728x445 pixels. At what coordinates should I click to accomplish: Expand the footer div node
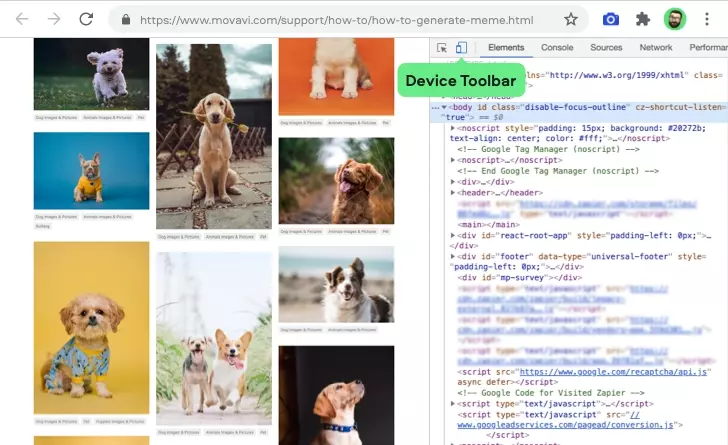[x=453, y=256]
